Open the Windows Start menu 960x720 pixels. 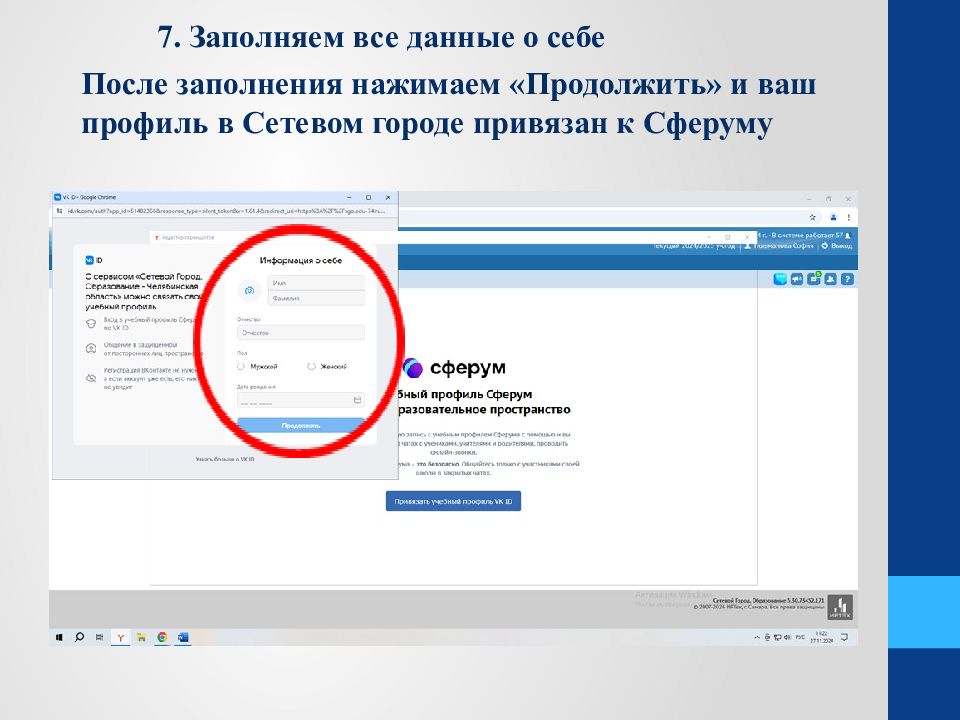[x=59, y=637]
